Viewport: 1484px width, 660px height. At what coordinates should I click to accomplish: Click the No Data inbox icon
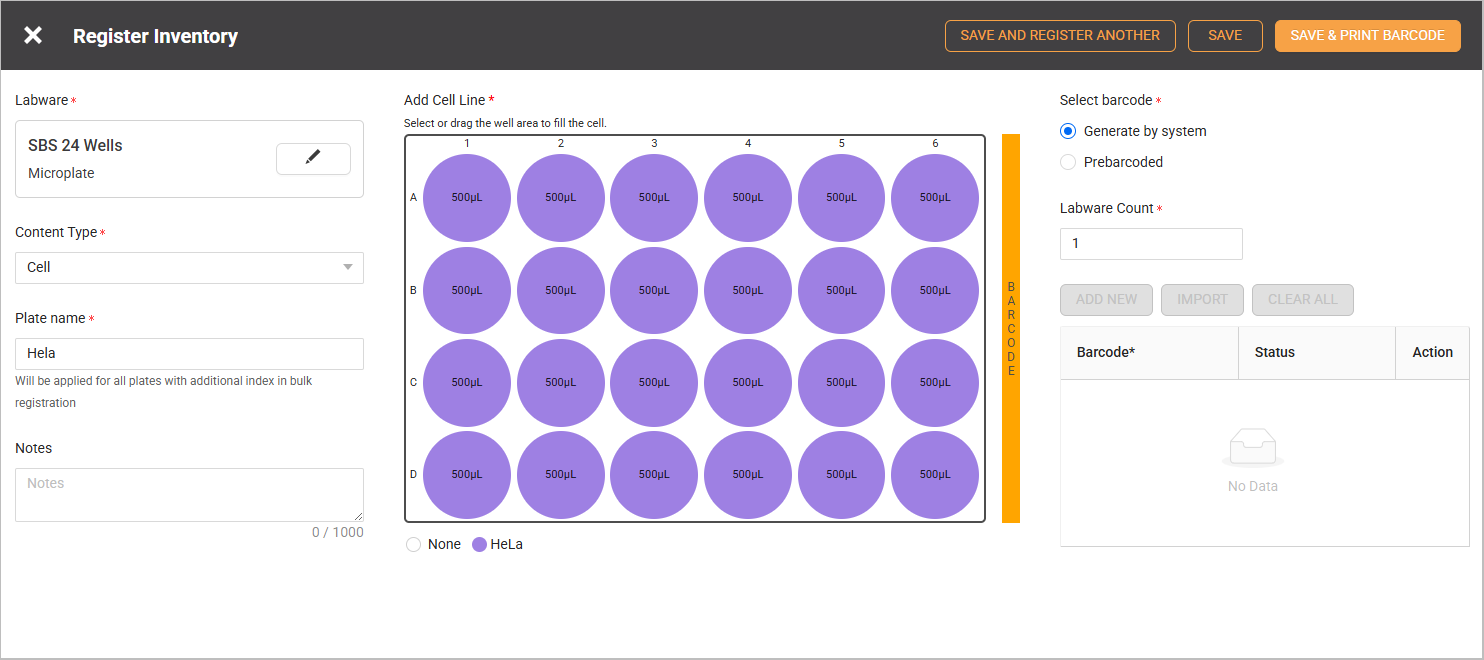(x=1252, y=448)
